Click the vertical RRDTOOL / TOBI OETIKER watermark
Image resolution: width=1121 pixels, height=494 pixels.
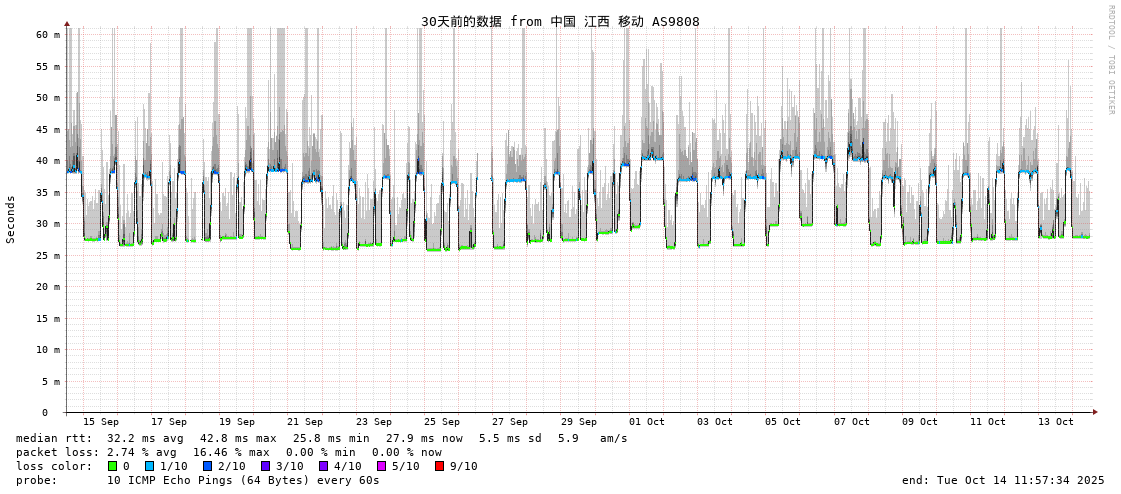1110,60
